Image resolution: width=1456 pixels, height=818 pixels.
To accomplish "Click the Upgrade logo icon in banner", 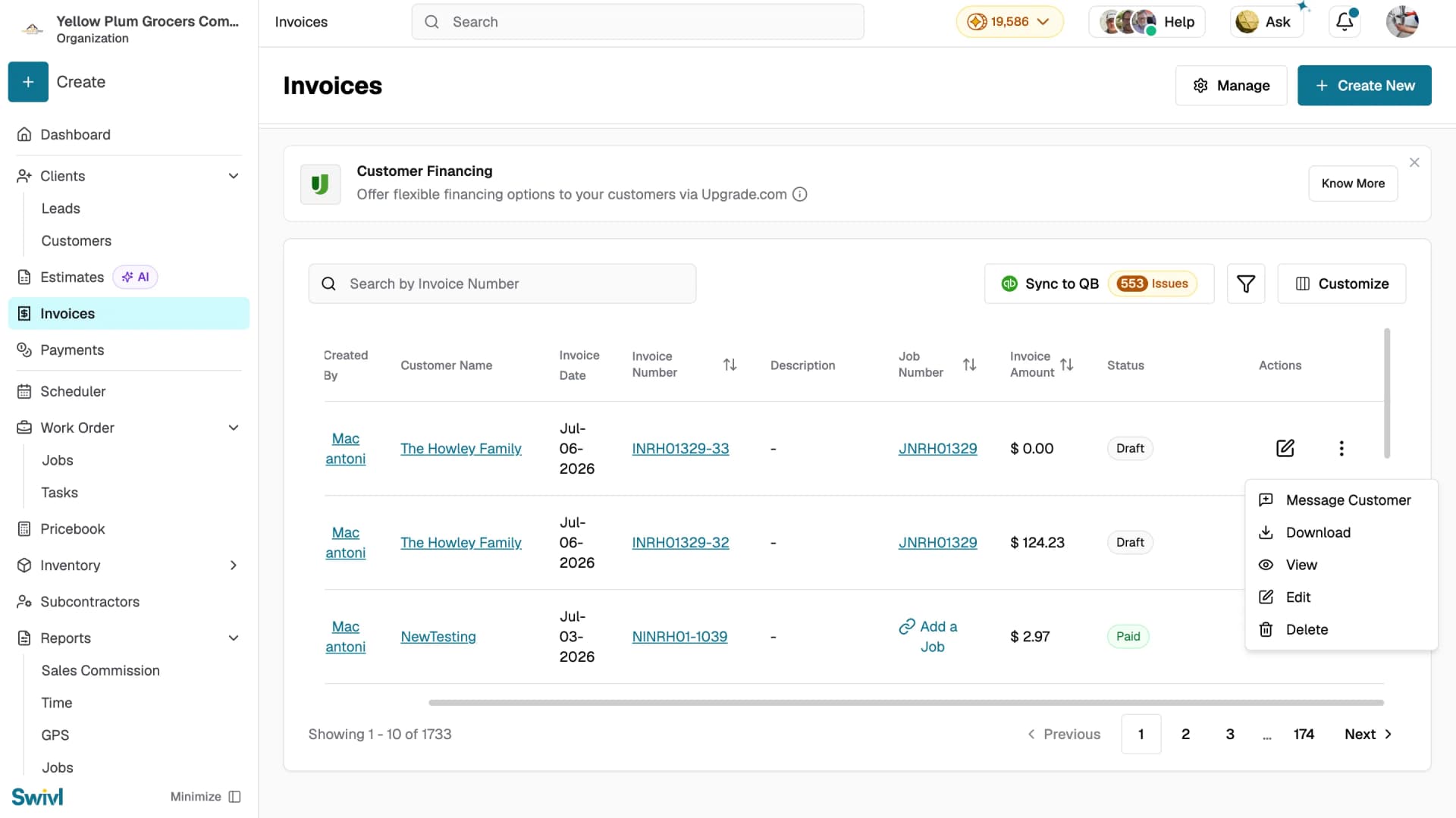I will [320, 184].
